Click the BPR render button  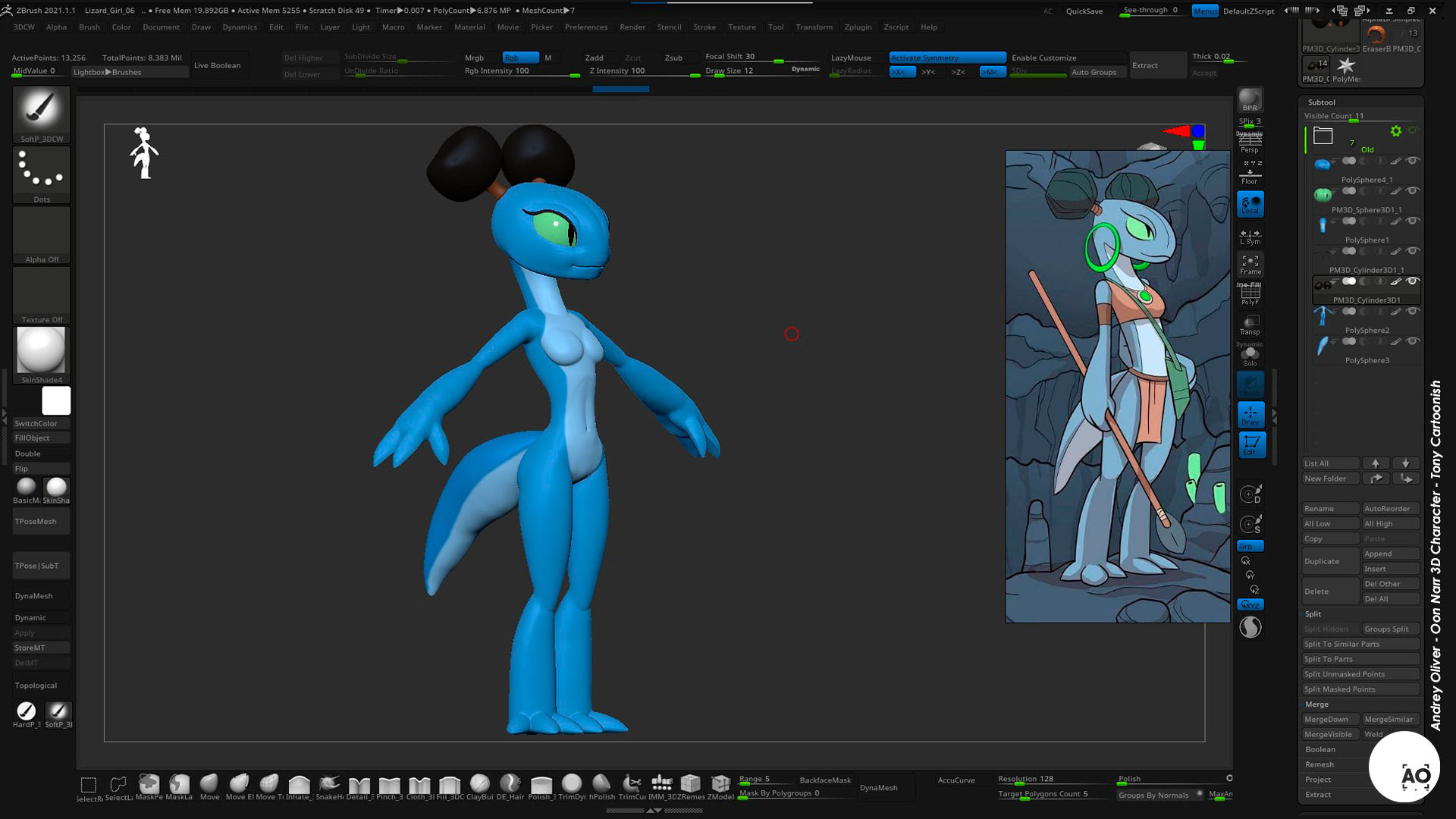[1250, 100]
